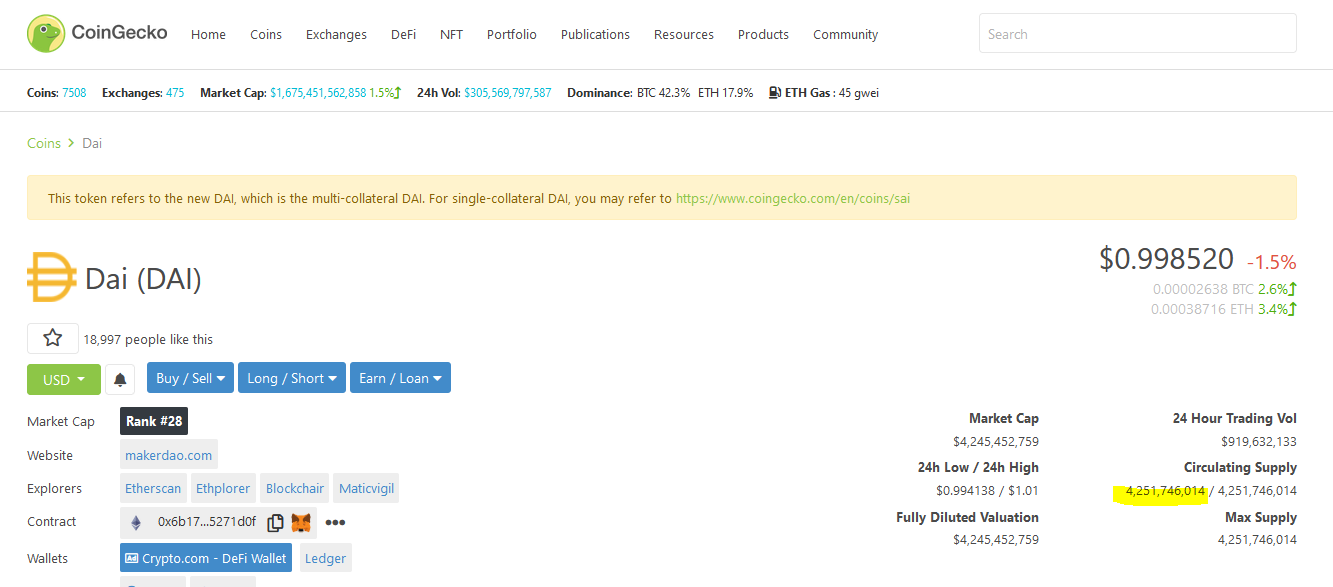Open the Products navigation menu
This screenshot has height=587, width=1333.
click(763, 34)
